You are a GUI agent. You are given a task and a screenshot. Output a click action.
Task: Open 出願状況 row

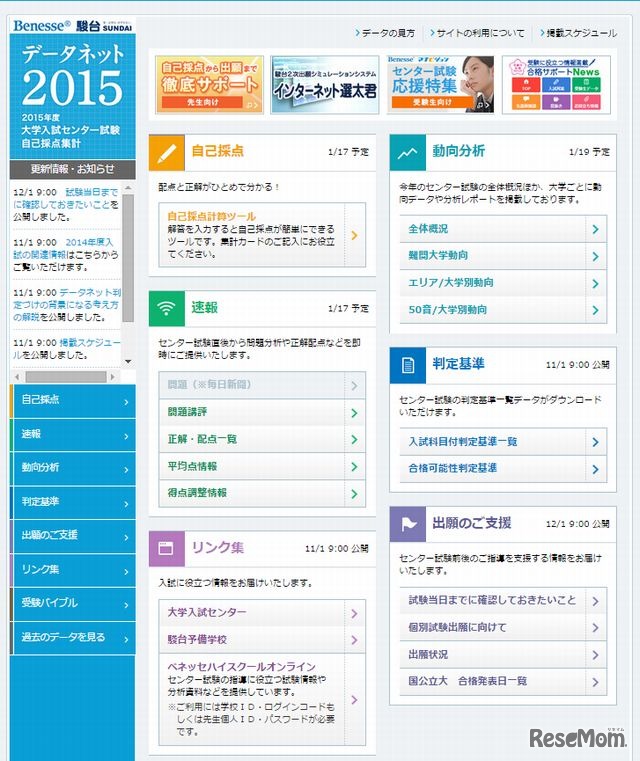pyautogui.click(x=503, y=655)
